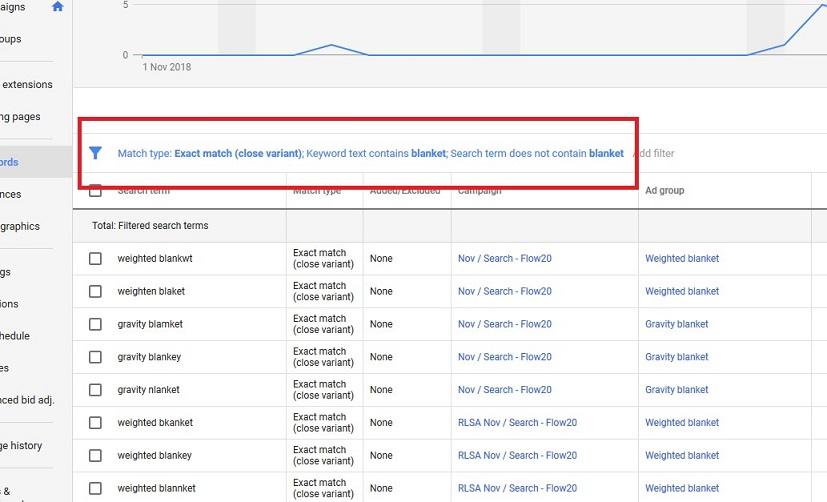Tick the checkbox for 'gravity nlanket'
The image size is (827, 502).
(96, 390)
